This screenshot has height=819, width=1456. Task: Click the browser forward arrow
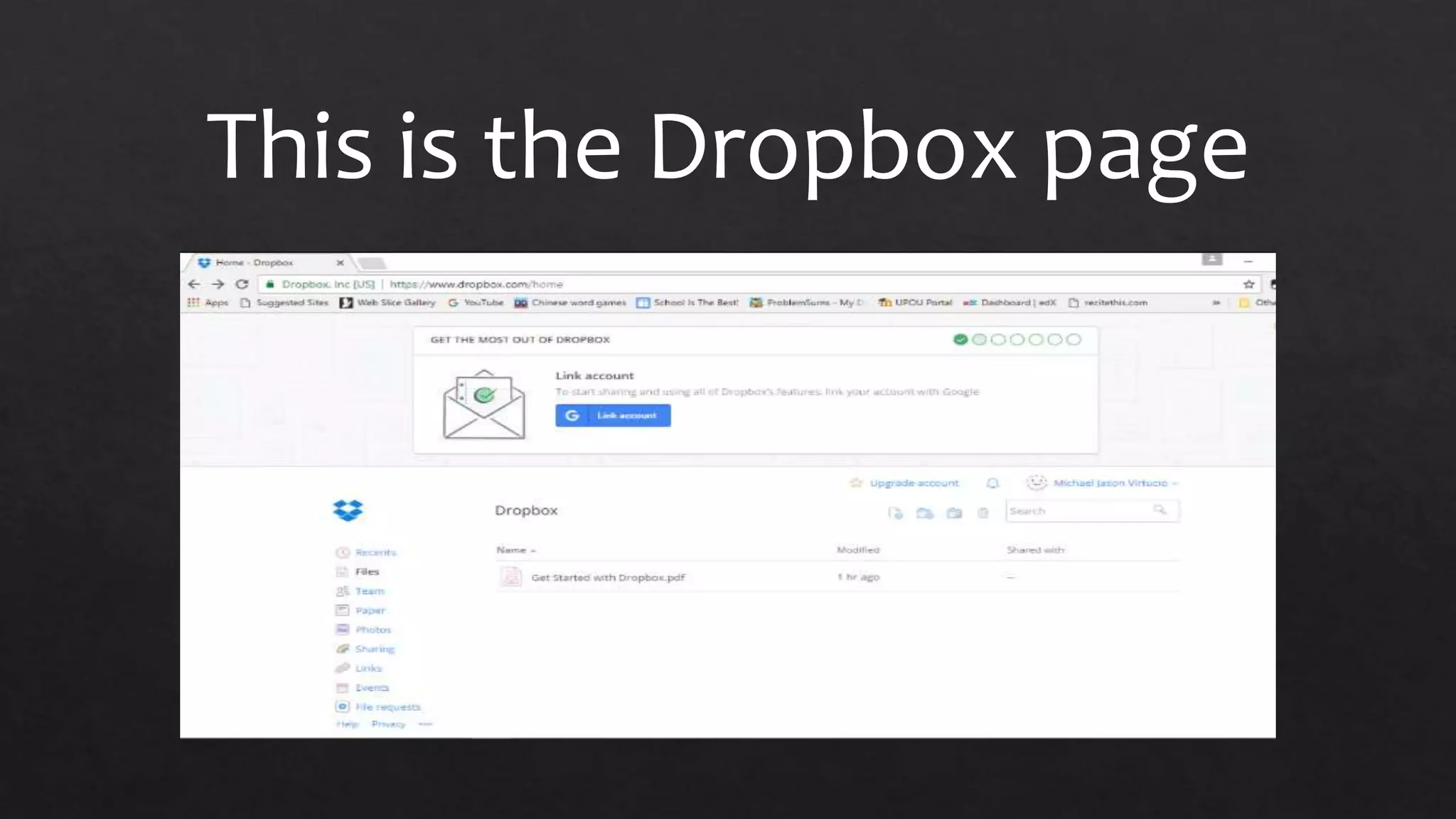[218, 284]
